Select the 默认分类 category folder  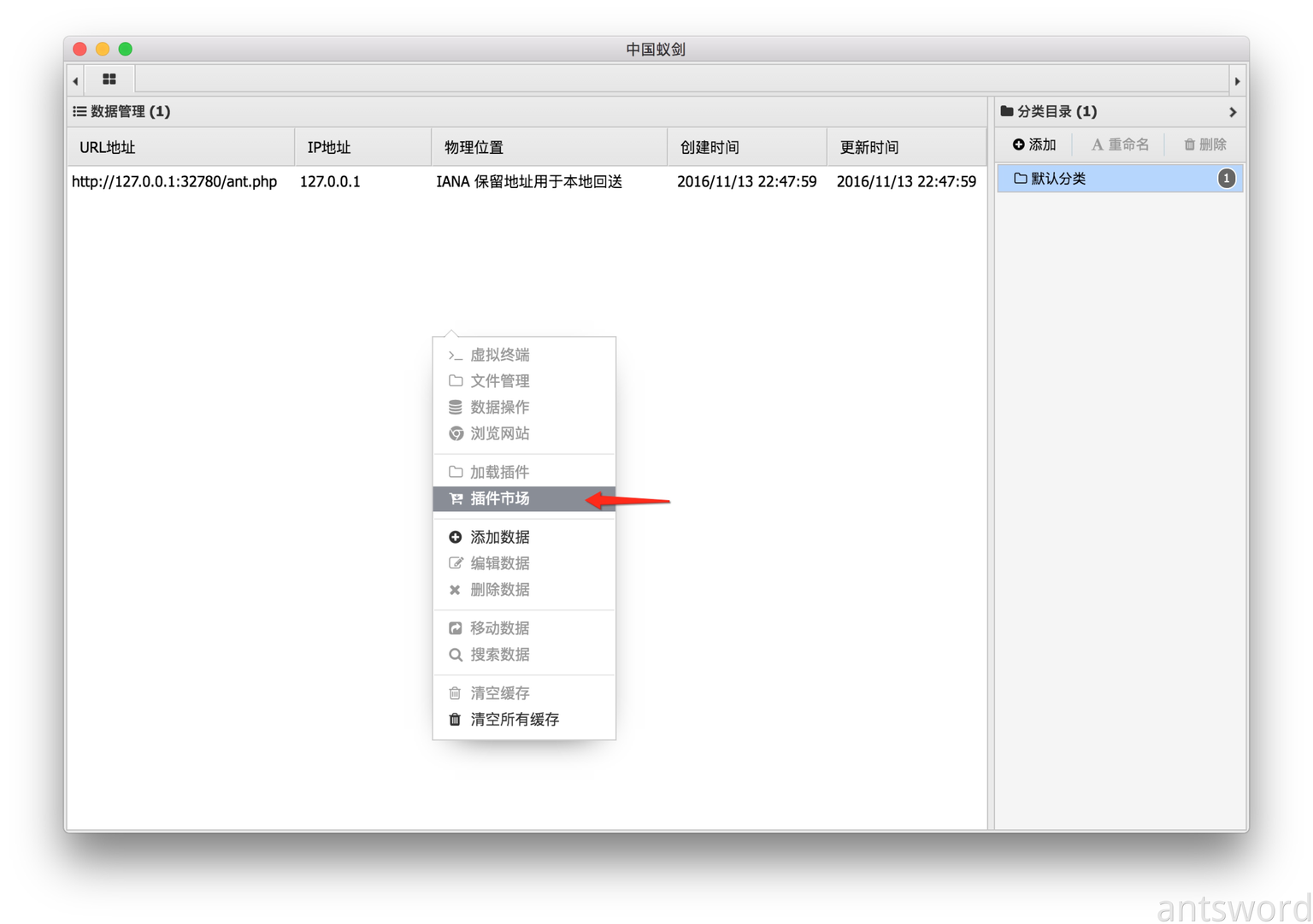click(1058, 179)
